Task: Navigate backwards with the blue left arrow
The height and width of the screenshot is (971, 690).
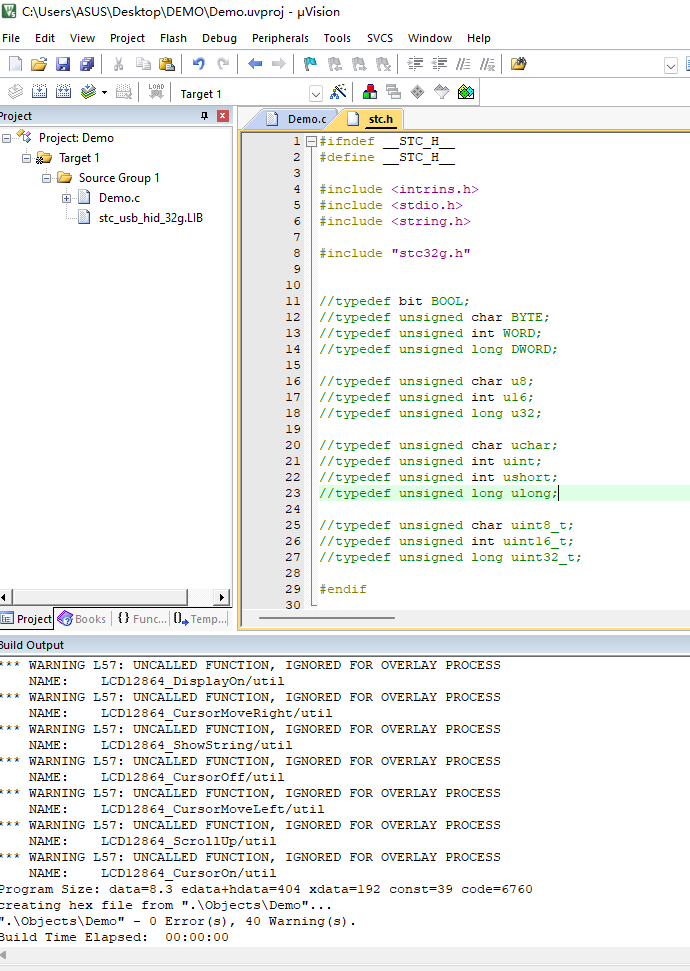Action: 255,64
